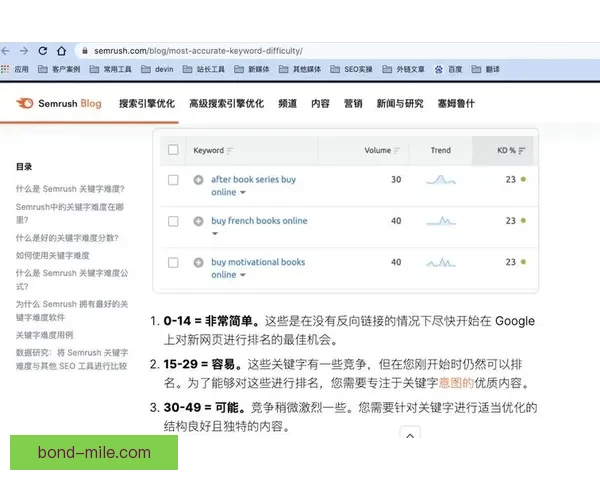Open the 常用工具 bookmark folder

coord(110,69)
